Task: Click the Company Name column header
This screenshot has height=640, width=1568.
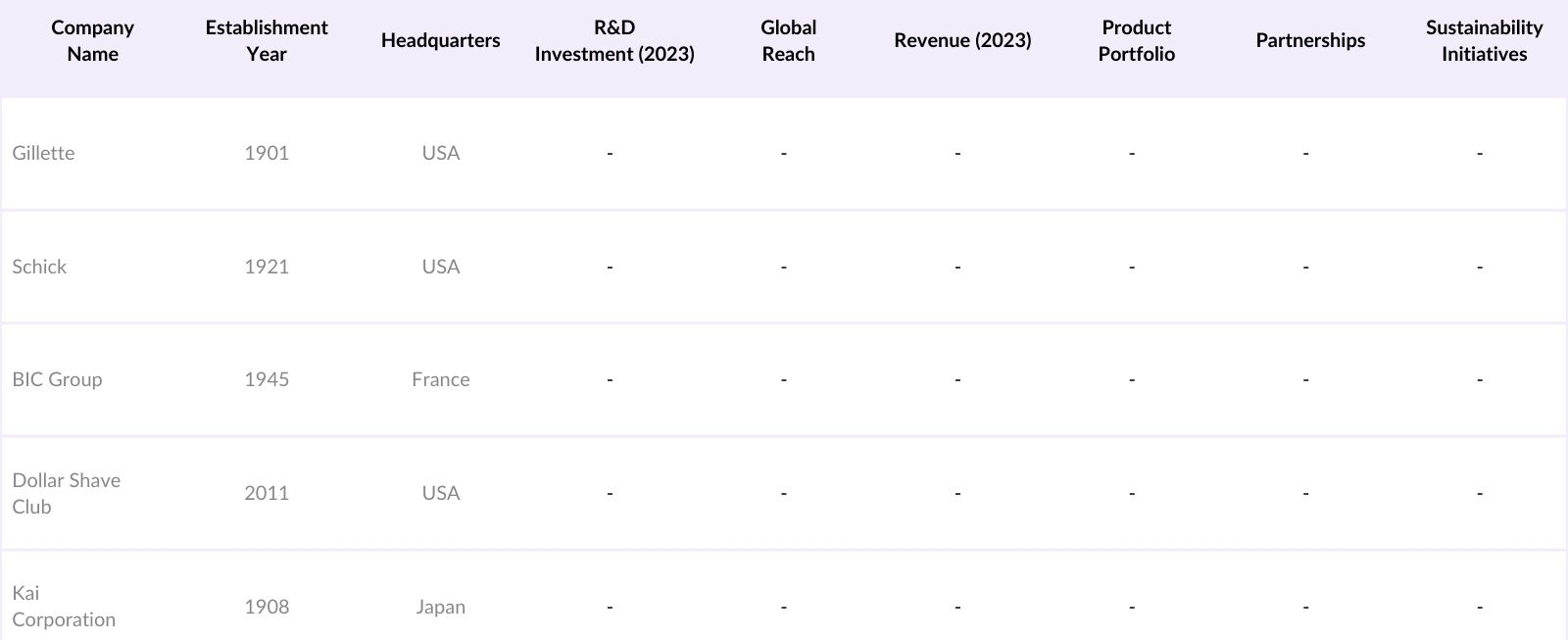Action: coord(92,40)
